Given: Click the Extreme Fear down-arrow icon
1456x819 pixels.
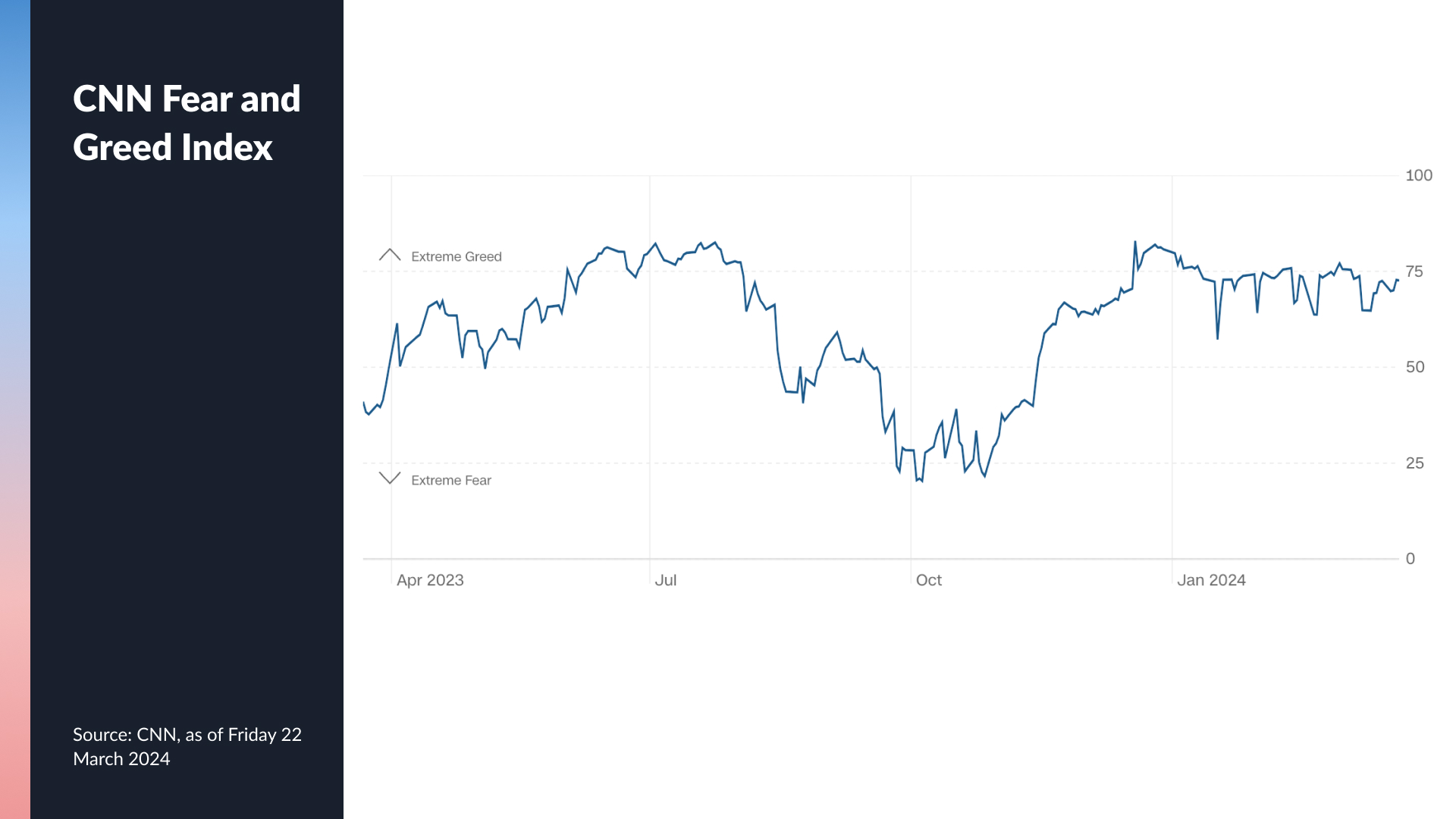Looking at the screenshot, I should pyautogui.click(x=390, y=478).
